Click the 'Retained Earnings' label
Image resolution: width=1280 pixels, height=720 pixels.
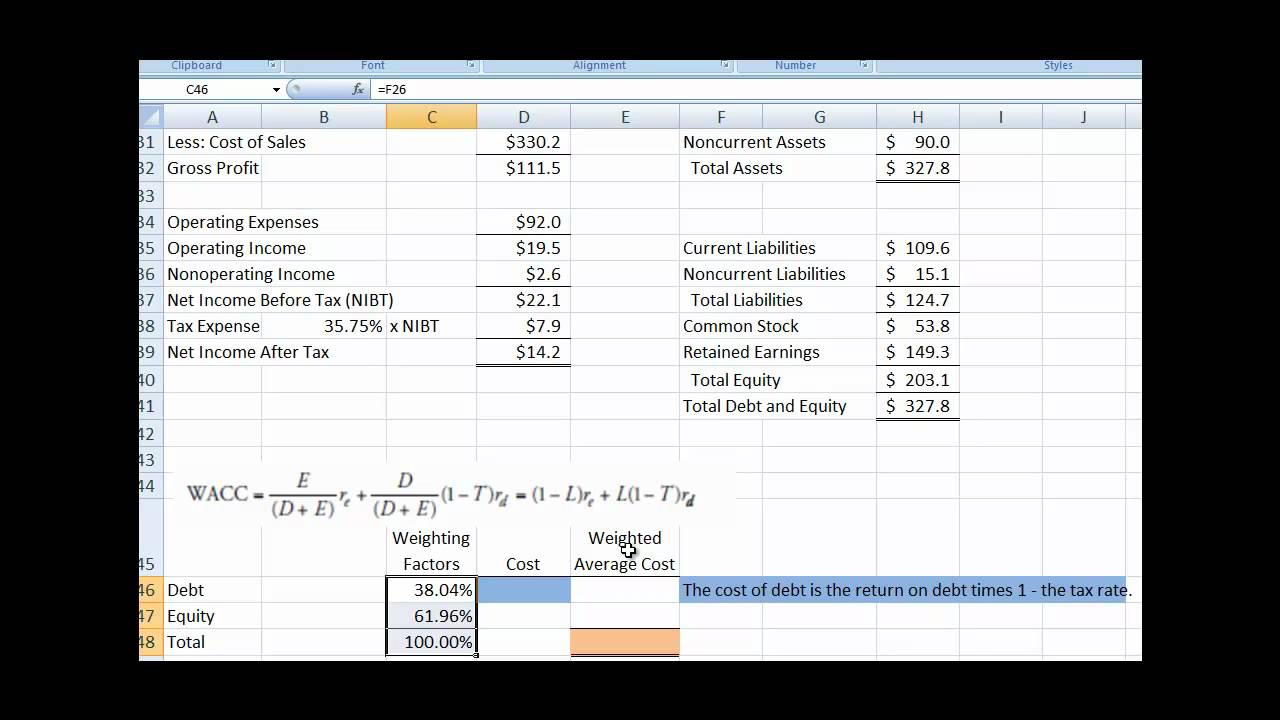[x=751, y=352]
